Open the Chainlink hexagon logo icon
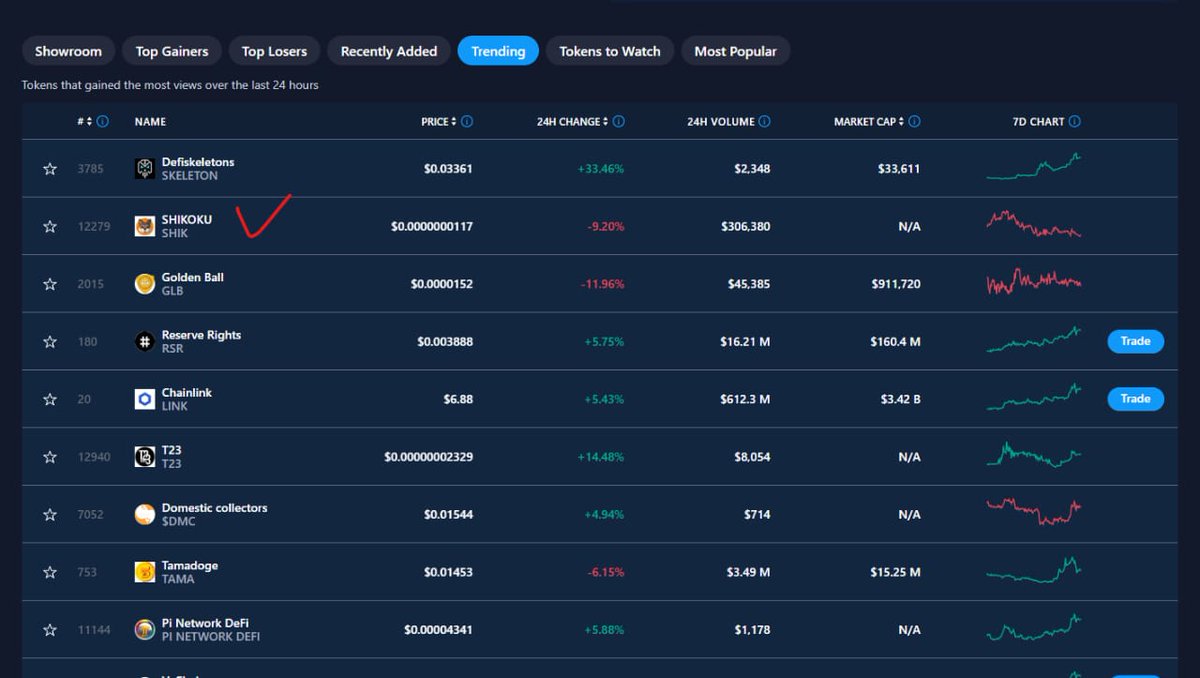This screenshot has width=1200, height=678. click(x=145, y=400)
